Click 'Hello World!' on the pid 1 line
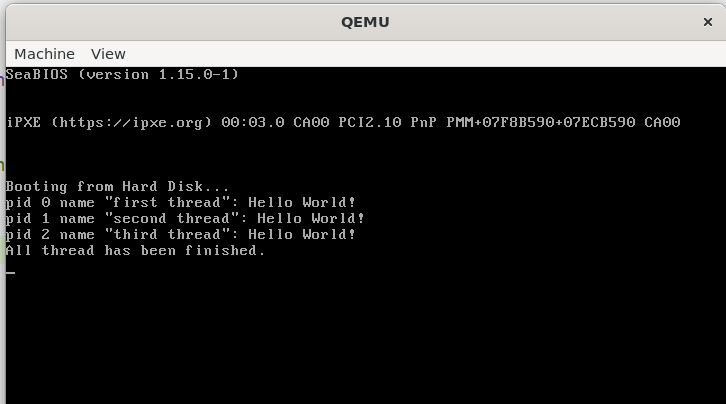The width and height of the screenshot is (726, 404). (x=311, y=218)
